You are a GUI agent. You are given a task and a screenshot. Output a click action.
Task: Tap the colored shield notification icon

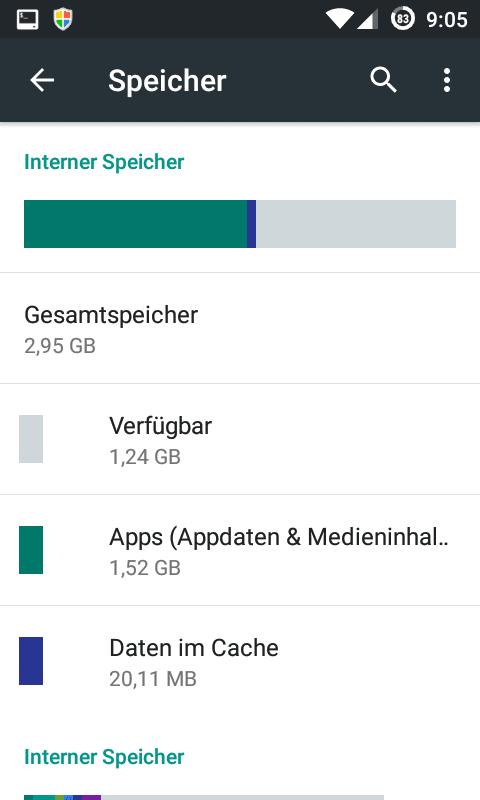coord(63,19)
